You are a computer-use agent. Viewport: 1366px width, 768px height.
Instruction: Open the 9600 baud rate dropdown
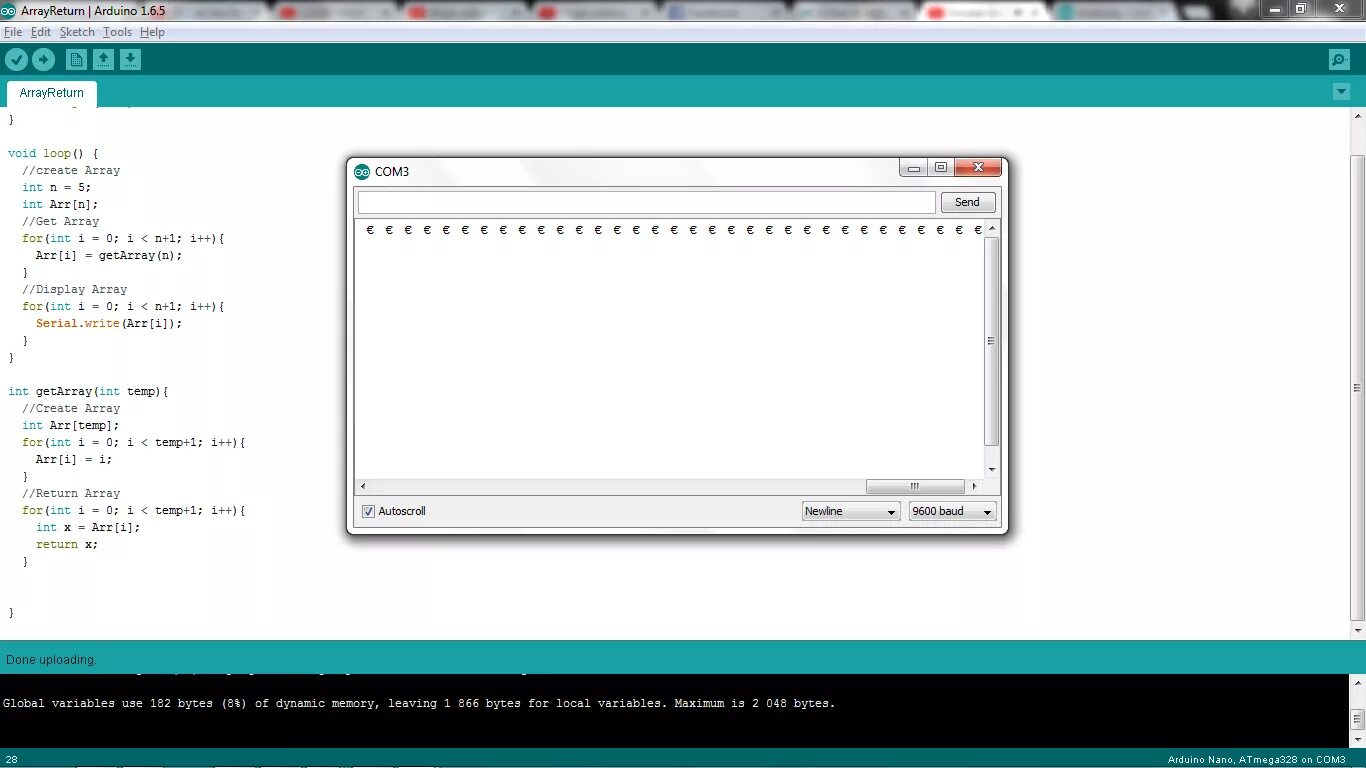click(x=952, y=511)
